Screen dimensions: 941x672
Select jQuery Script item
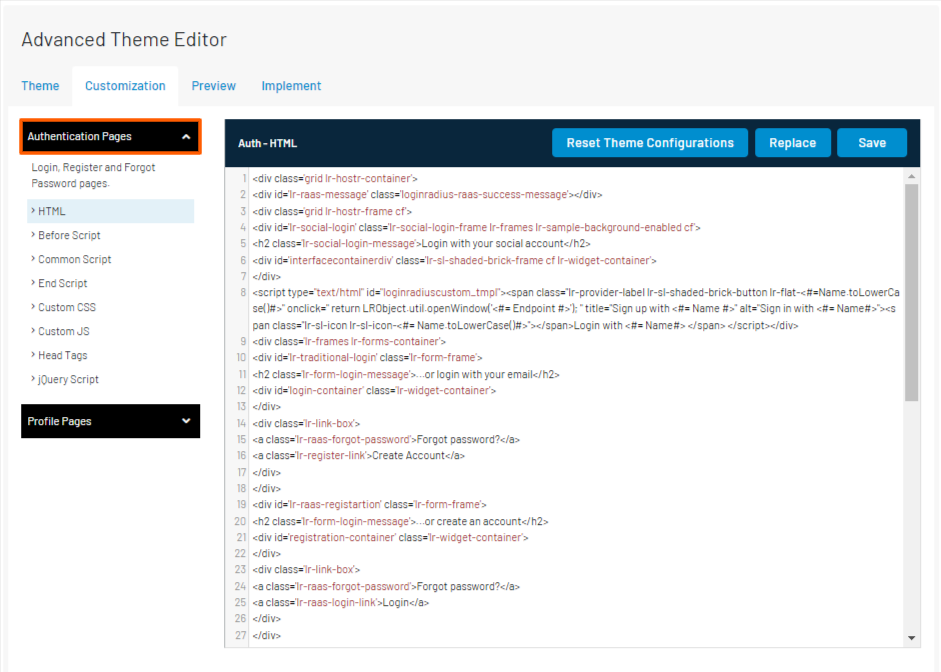(68, 380)
